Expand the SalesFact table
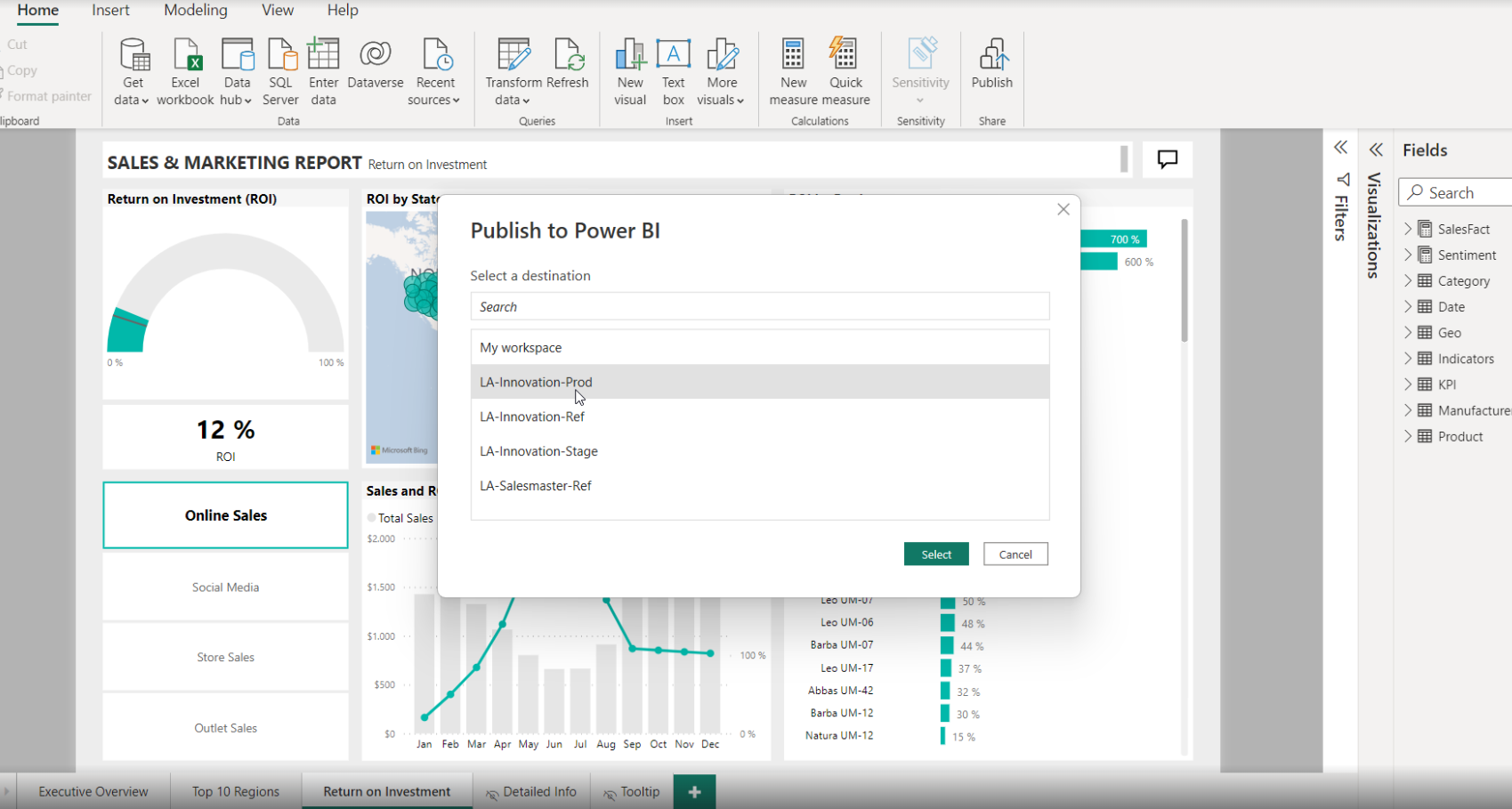 coord(1408,229)
